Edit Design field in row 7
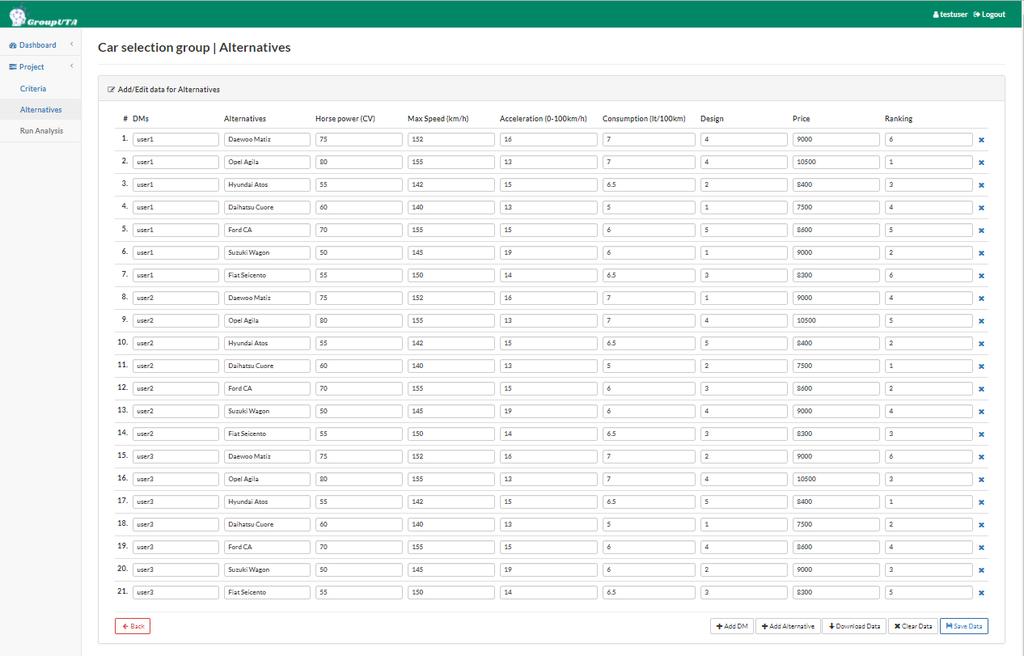1024x656 pixels. [x=744, y=275]
